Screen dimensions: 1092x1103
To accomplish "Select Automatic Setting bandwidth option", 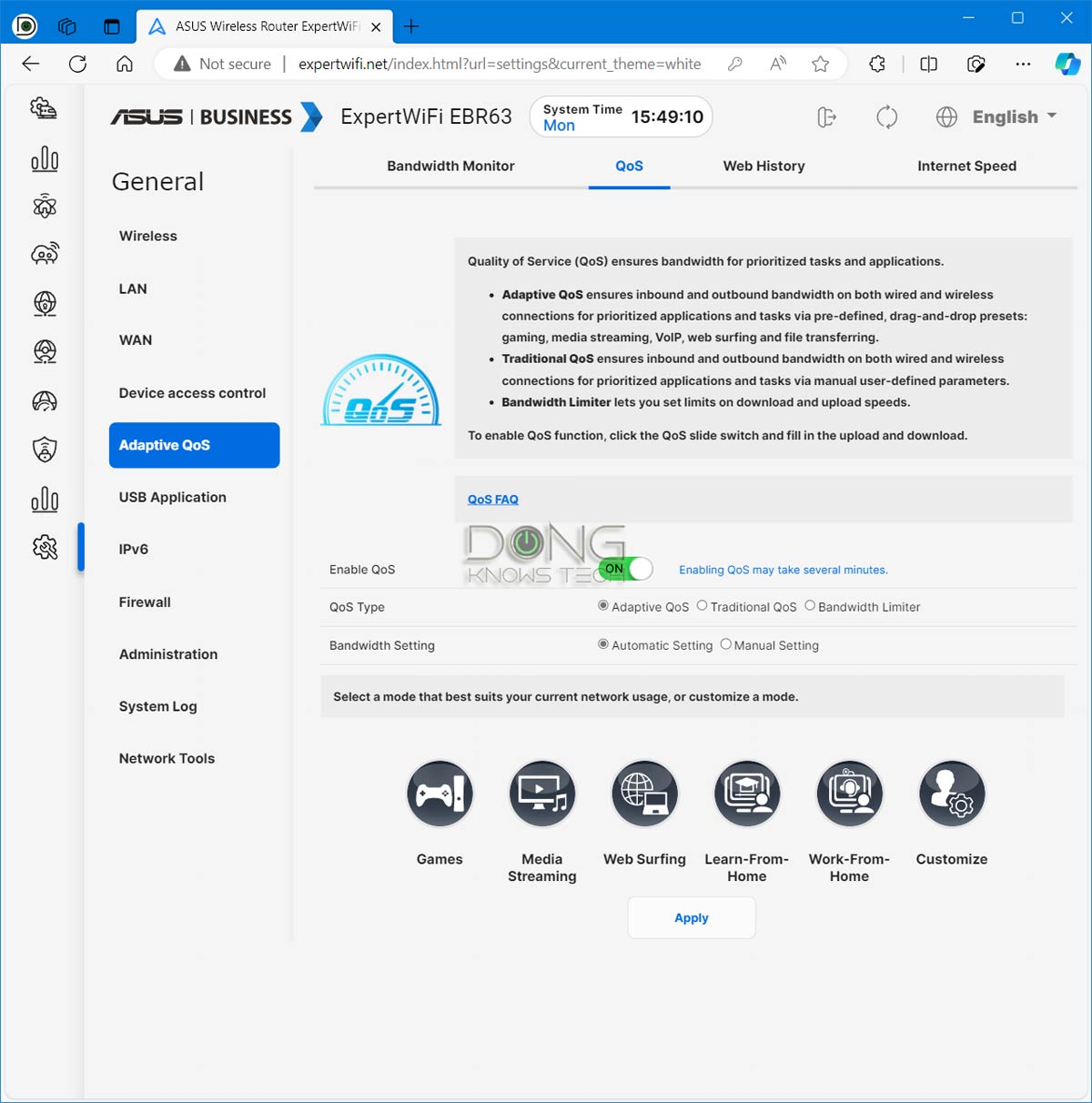I will pos(602,644).
